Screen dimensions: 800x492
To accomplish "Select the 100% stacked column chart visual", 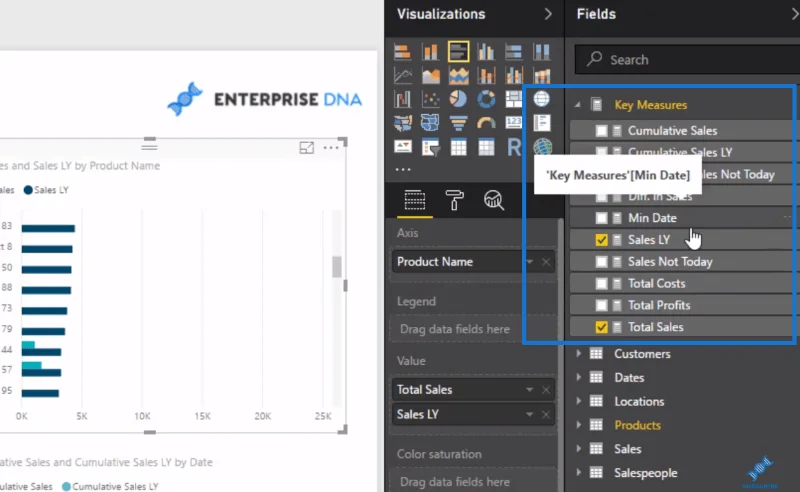I will (x=541, y=52).
